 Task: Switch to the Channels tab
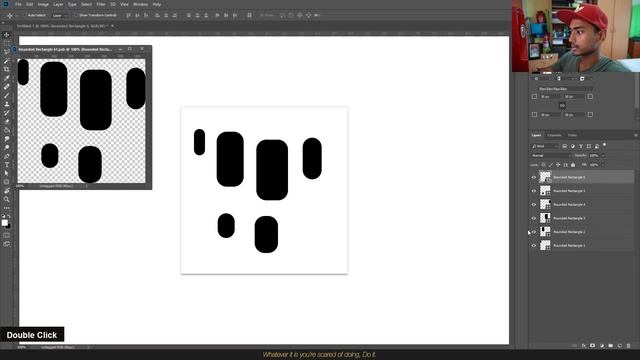pyautogui.click(x=554, y=135)
